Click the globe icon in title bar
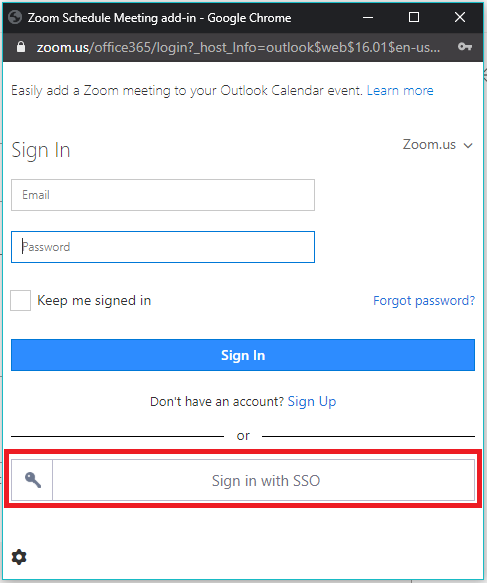The image size is (487, 583). pyautogui.click(x=15, y=17)
